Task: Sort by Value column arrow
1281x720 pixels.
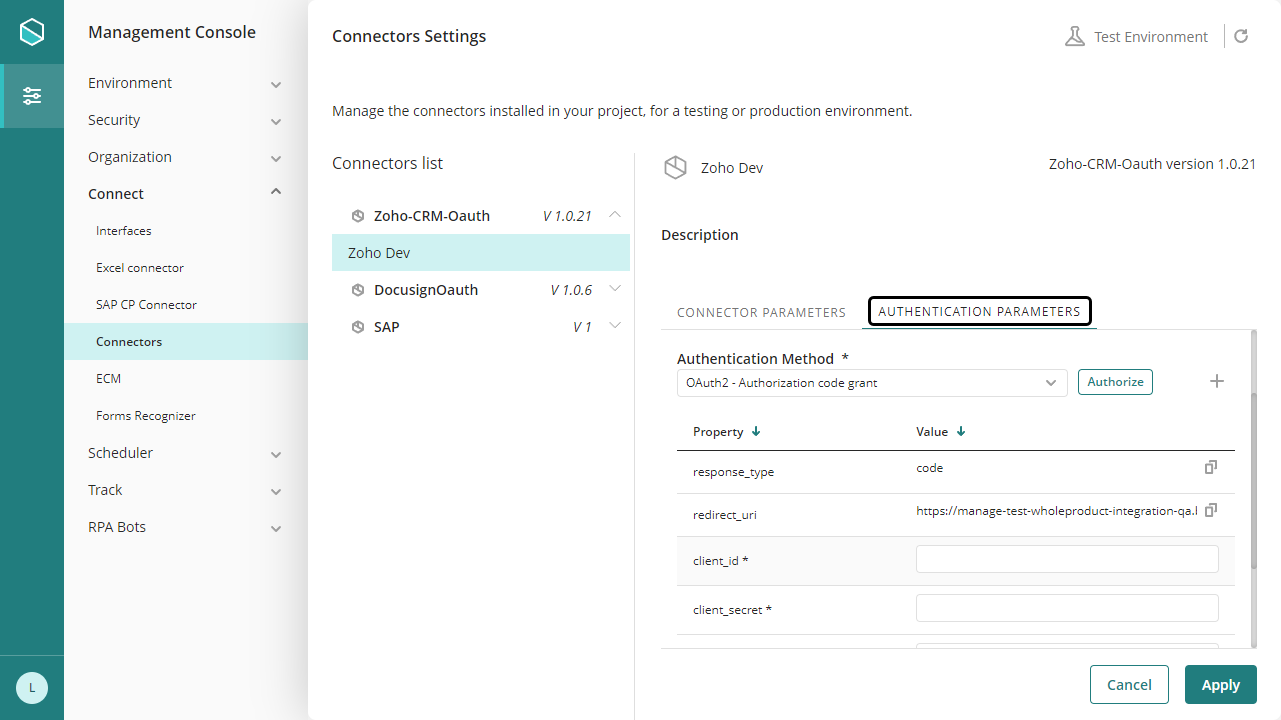Action: 961,432
